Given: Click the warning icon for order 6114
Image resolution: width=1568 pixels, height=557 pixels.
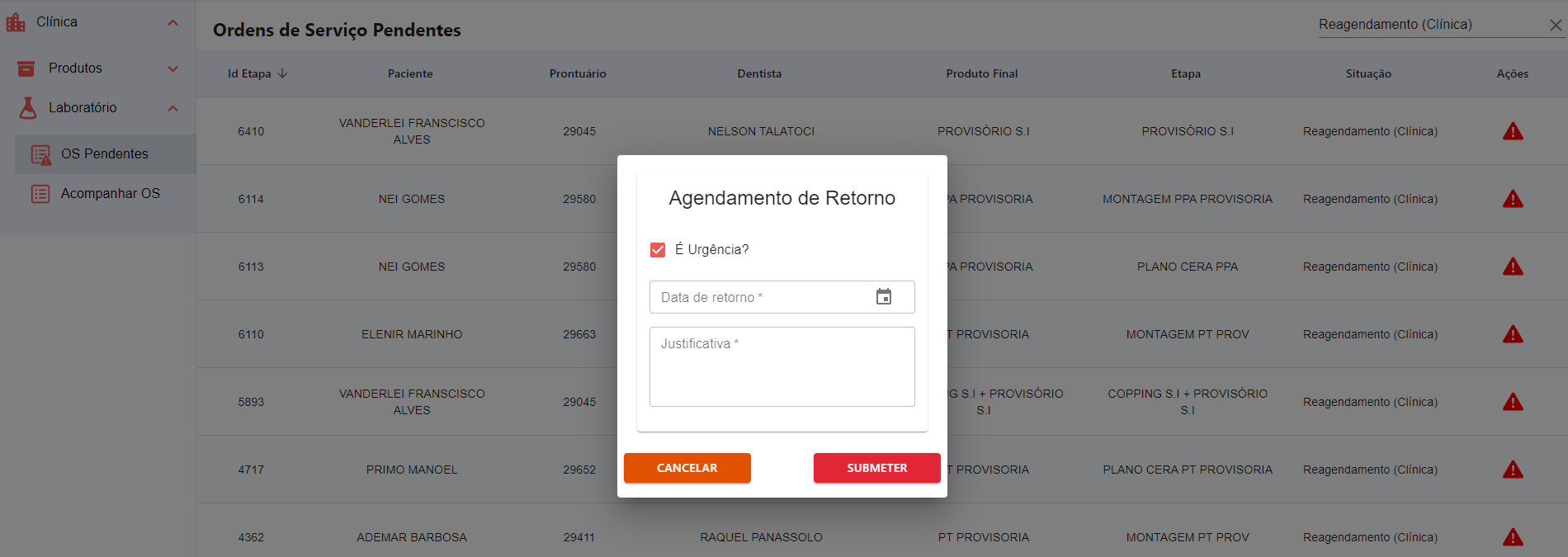Looking at the screenshot, I should (1512, 199).
